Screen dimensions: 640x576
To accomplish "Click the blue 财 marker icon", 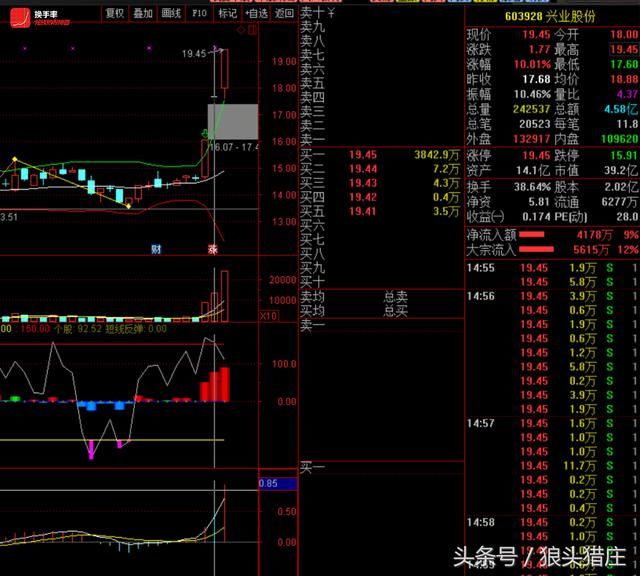I will pyautogui.click(x=156, y=248).
